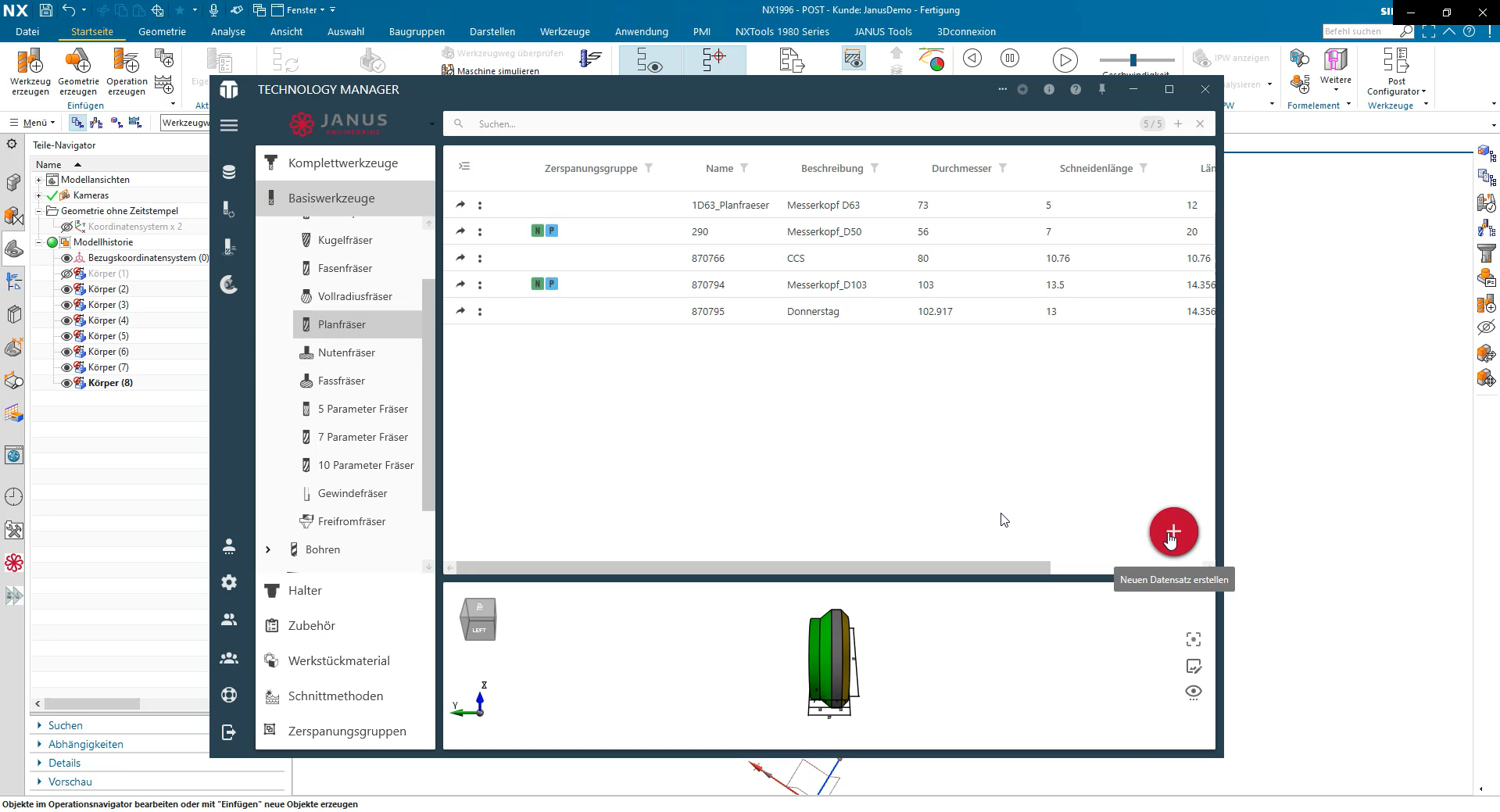Image resolution: width=1500 pixels, height=812 pixels.
Task: Adjust the Geschwindigkeit speed slider
Action: (x=1133, y=59)
